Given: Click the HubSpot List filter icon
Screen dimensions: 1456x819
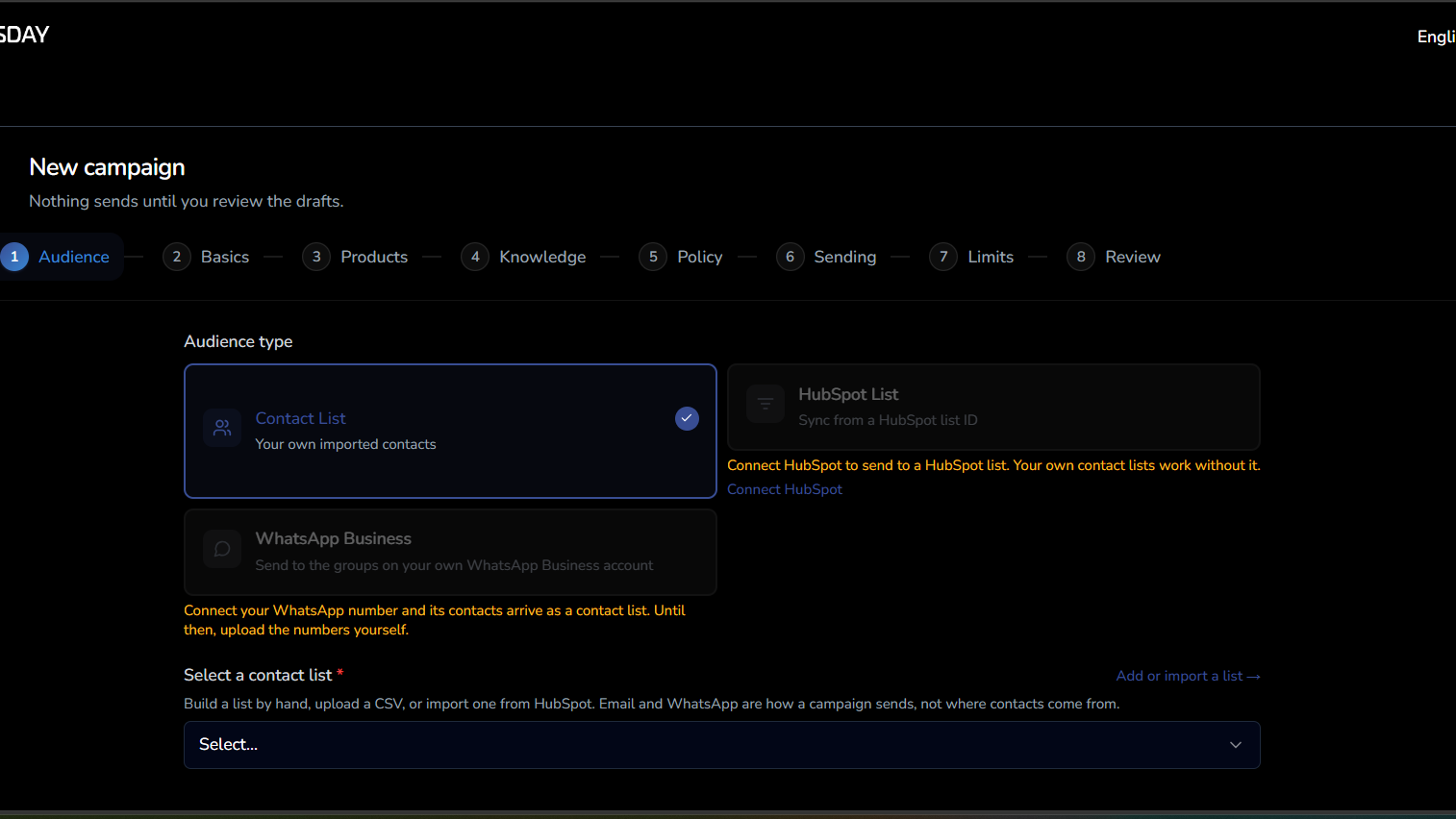Looking at the screenshot, I should [x=766, y=404].
